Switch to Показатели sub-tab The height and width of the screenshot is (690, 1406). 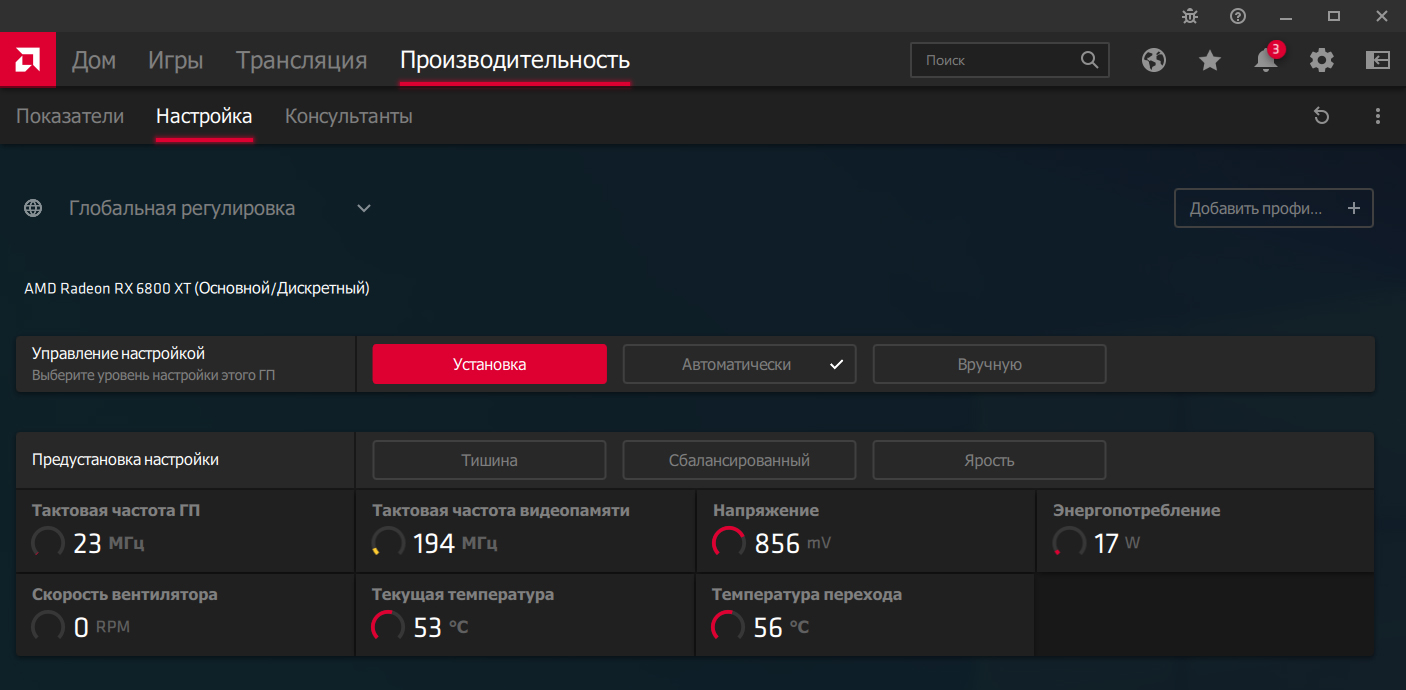(x=70, y=116)
